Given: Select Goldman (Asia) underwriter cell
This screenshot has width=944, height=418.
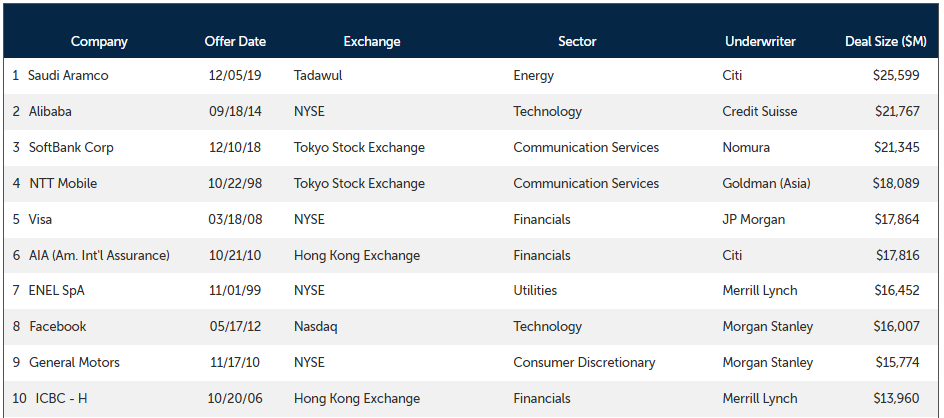Looking at the screenshot, I should (x=766, y=183).
